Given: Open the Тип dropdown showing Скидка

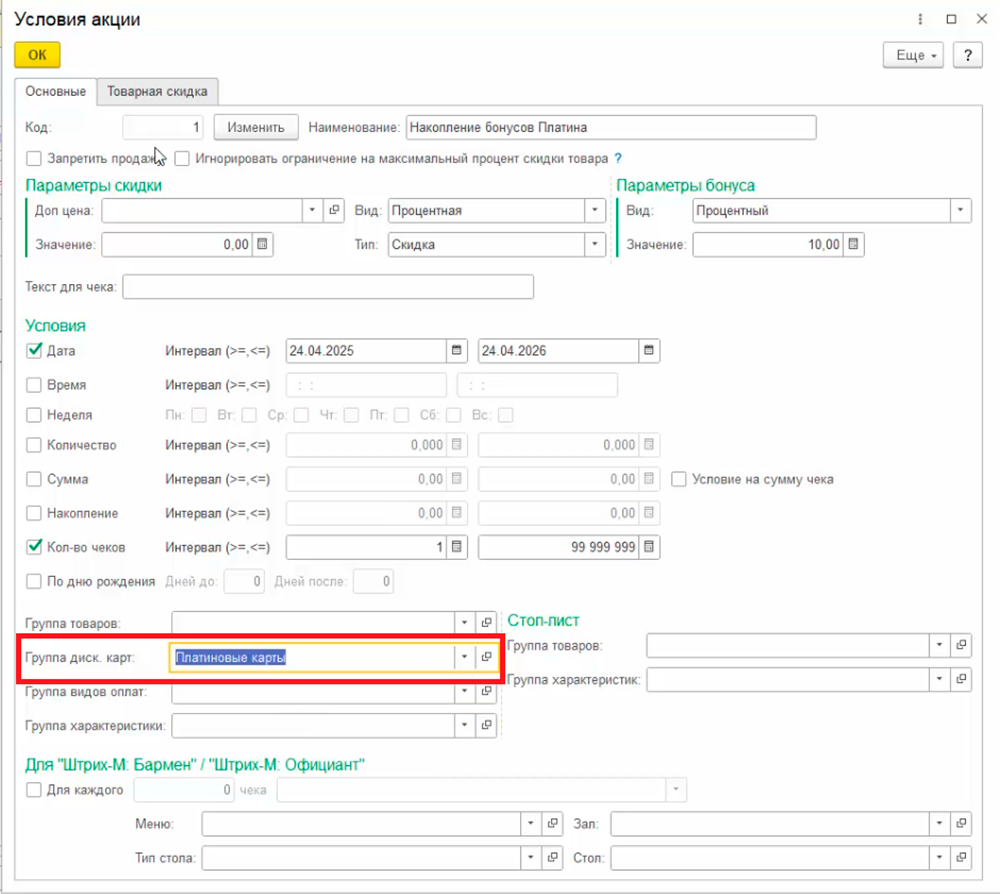Looking at the screenshot, I should click(595, 245).
